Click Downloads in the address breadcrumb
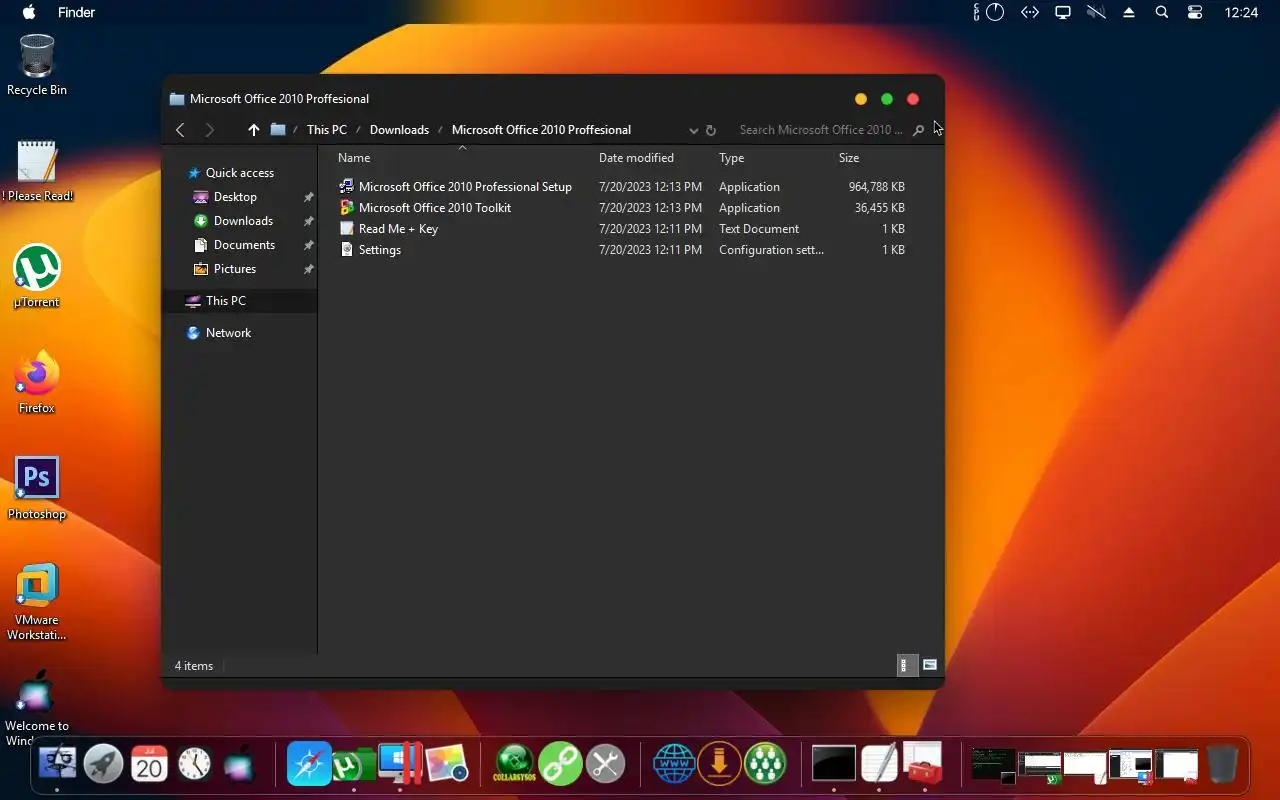The height and width of the screenshot is (800, 1280). click(x=399, y=130)
